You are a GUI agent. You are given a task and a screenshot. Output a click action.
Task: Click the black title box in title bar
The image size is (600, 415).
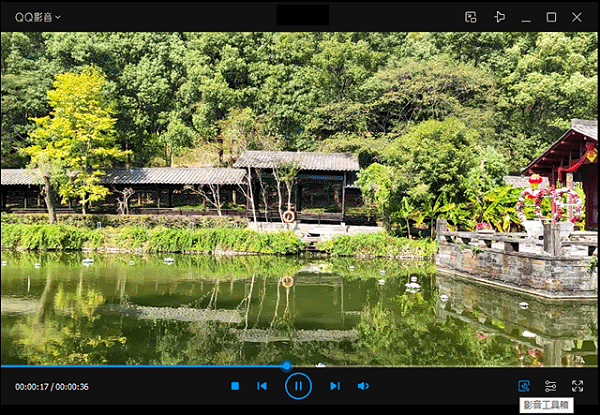[302, 15]
